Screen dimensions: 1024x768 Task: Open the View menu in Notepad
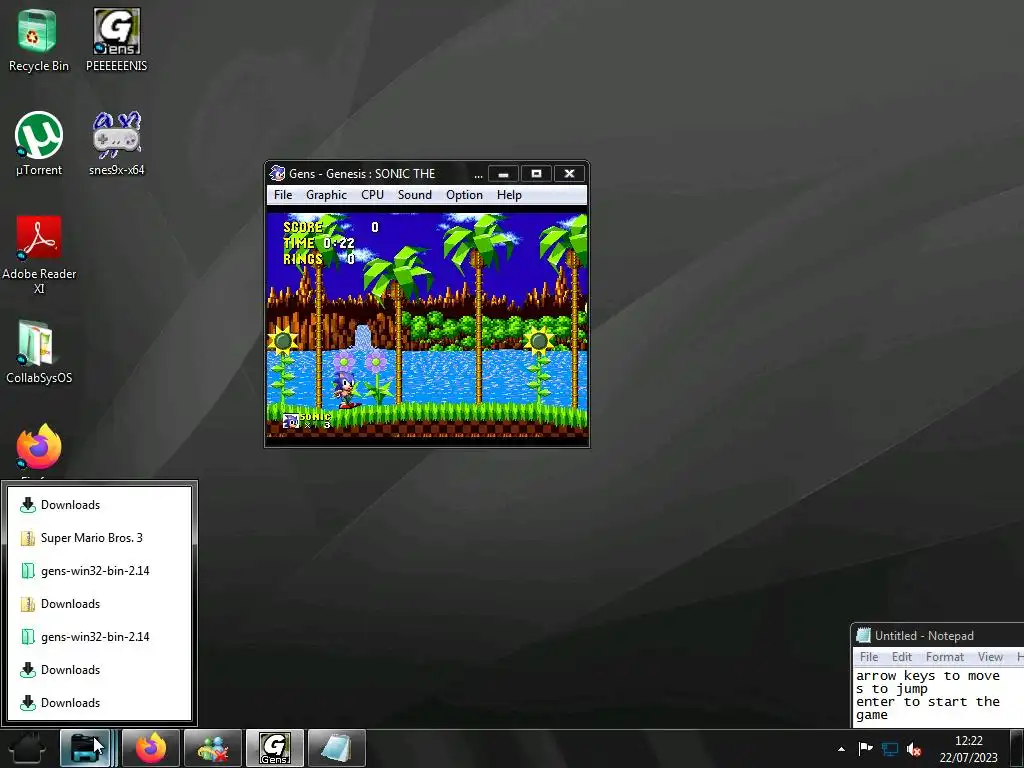990,657
